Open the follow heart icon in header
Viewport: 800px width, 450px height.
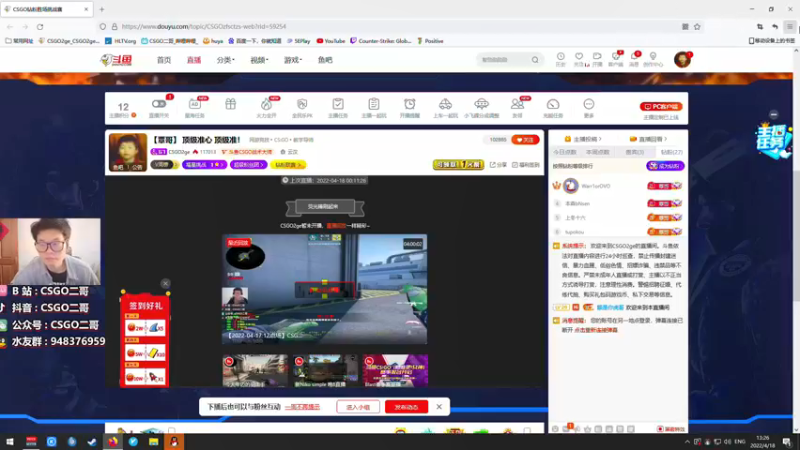click(579, 59)
